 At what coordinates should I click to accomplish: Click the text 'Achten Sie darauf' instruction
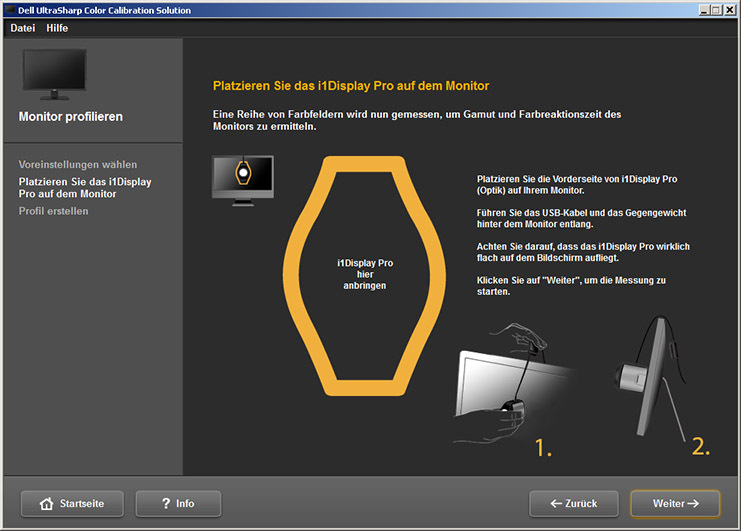tap(583, 252)
